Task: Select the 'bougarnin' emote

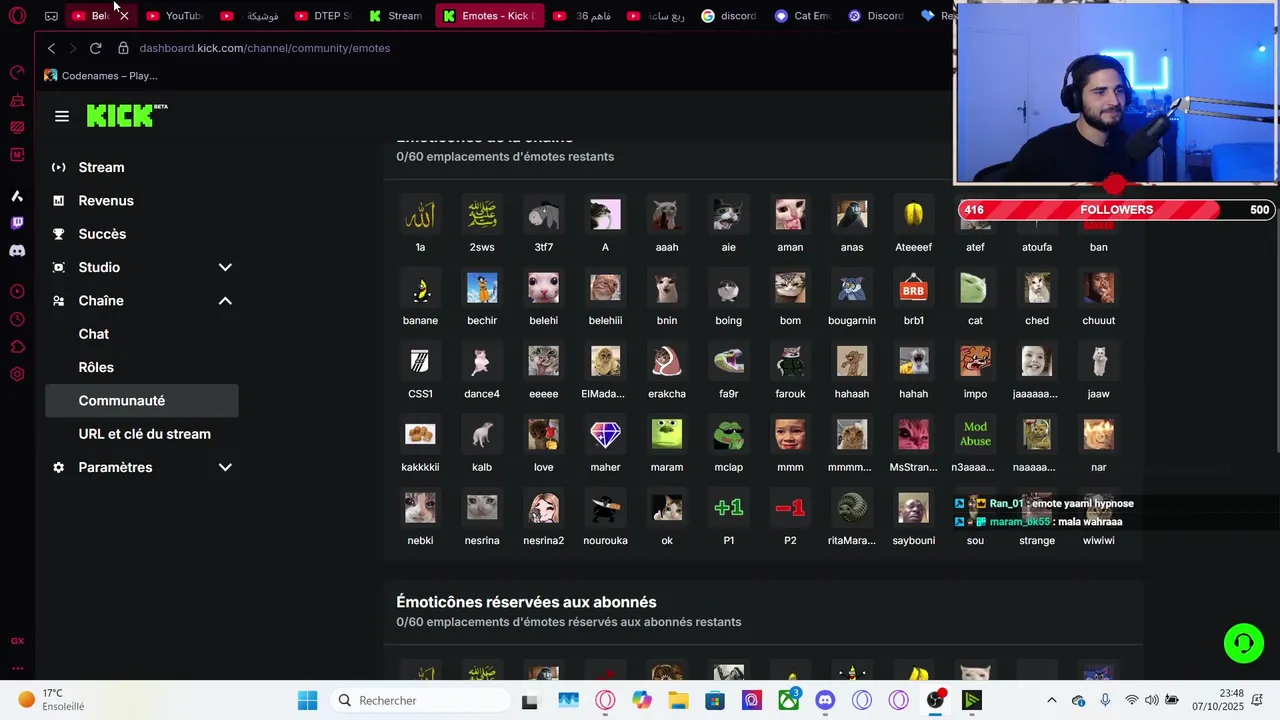Action: (x=852, y=288)
